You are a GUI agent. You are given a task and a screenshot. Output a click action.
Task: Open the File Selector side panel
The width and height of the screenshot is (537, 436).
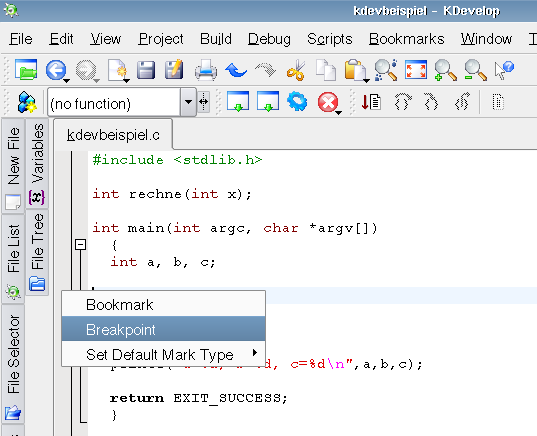pos(13,365)
